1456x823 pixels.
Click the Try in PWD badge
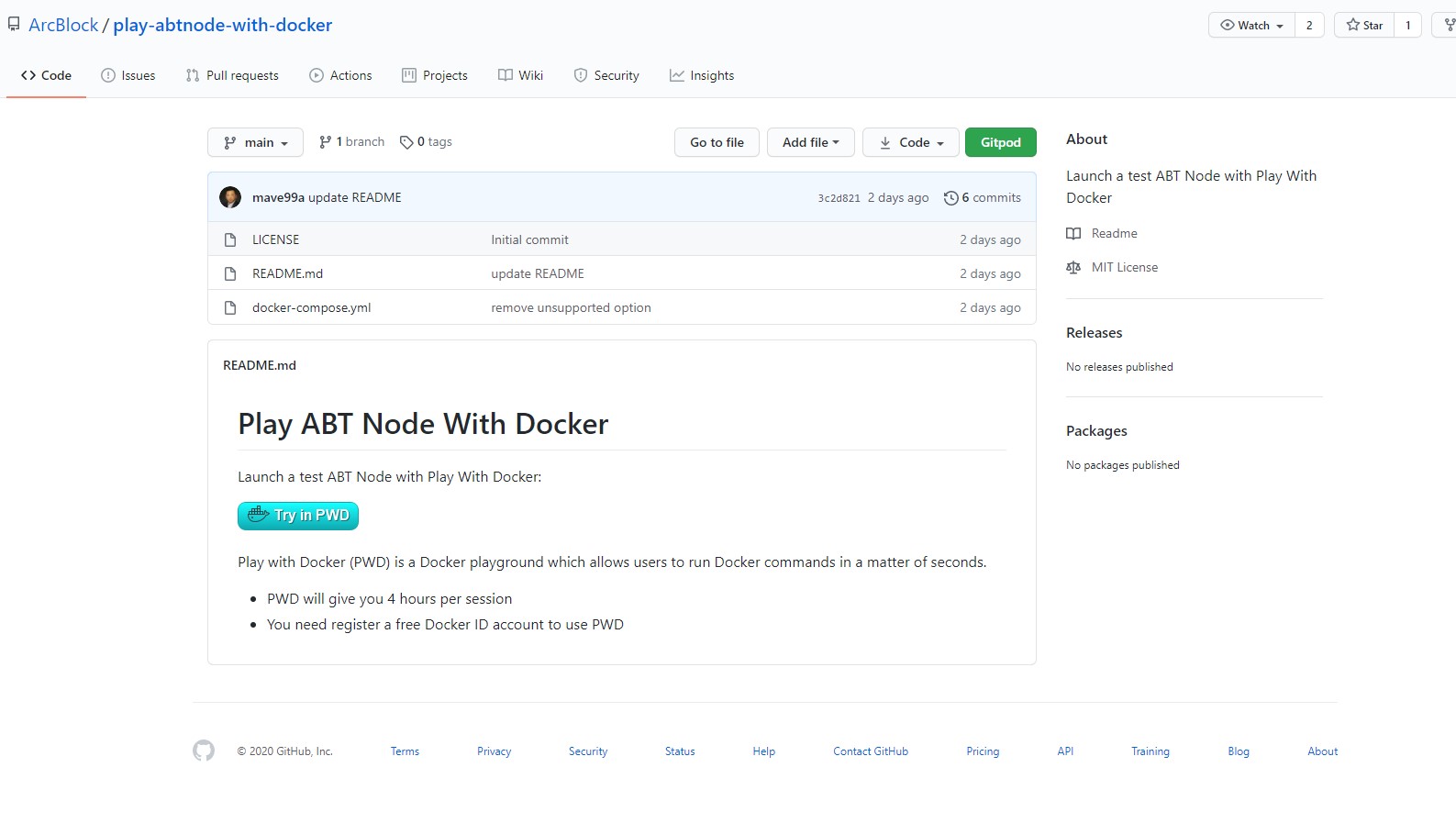click(x=298, y=516)
